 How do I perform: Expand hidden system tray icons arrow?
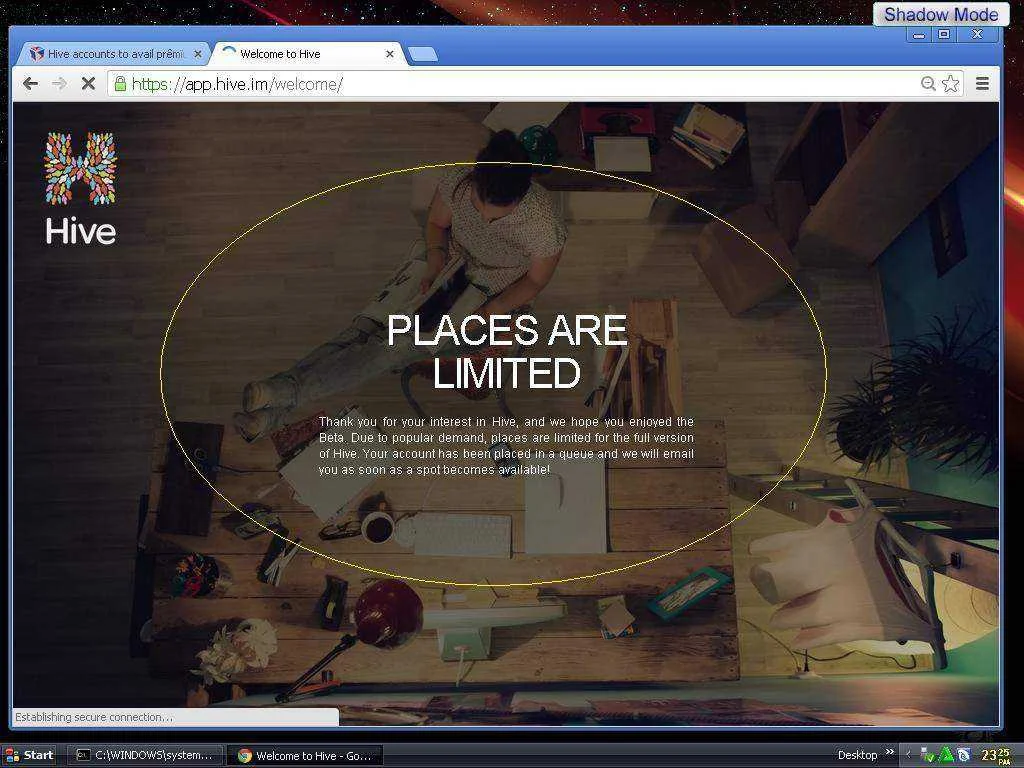pyautogui.click(x=908, y=755)
